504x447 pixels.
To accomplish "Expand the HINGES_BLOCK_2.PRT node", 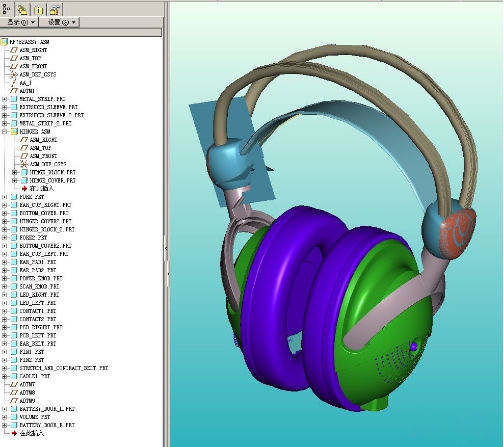I will (x=4, y=229).
